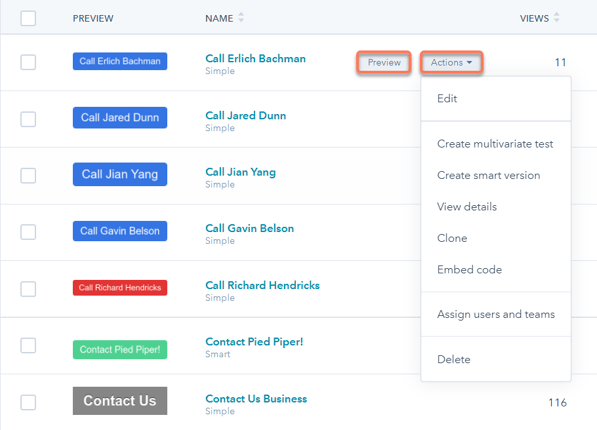This screenshot has height=430, width=597.
Task: Open the Call Gavin Belson link
Action: (x=250, y=228)
